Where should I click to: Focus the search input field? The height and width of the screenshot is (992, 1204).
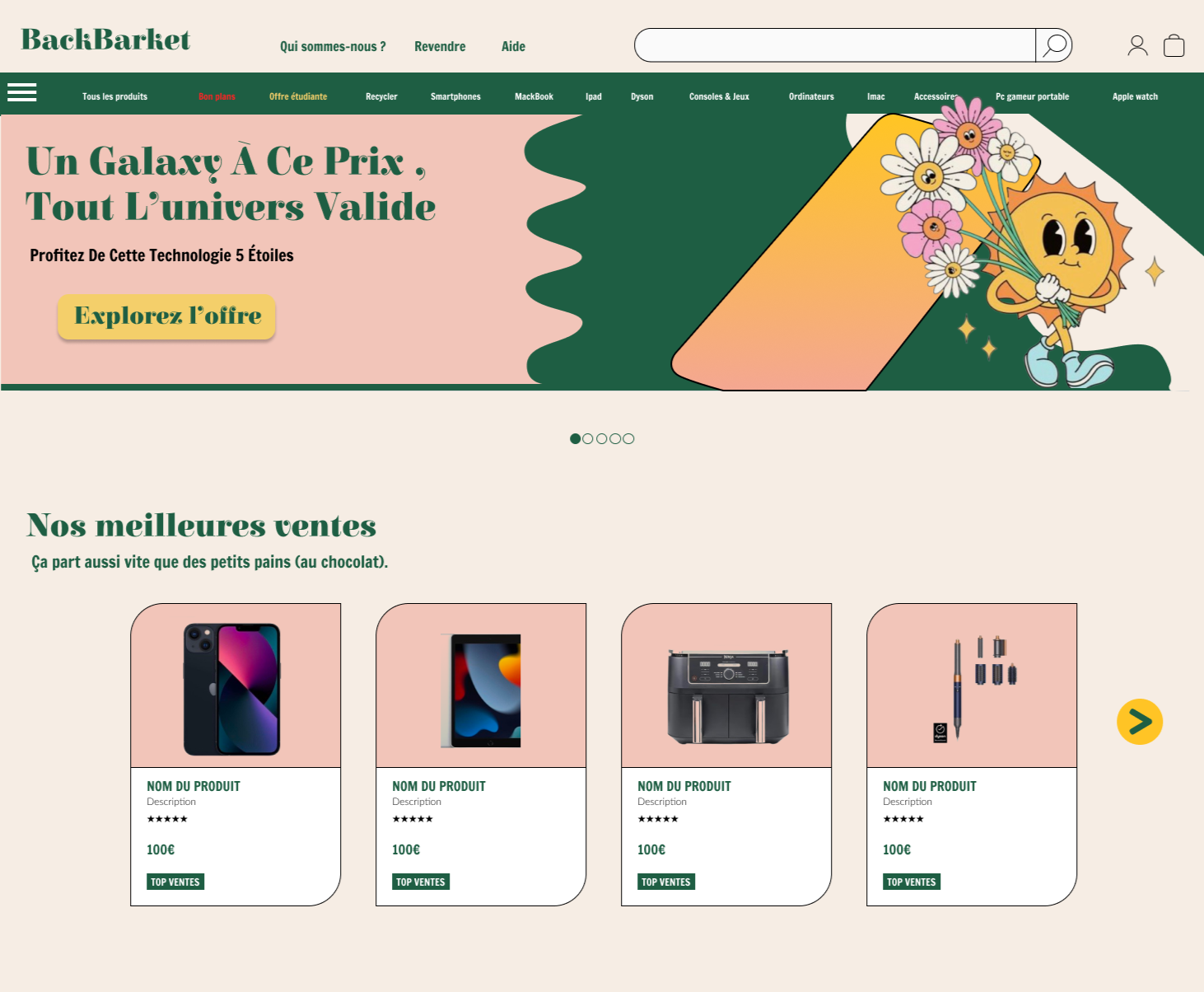(x=835, y=45)
